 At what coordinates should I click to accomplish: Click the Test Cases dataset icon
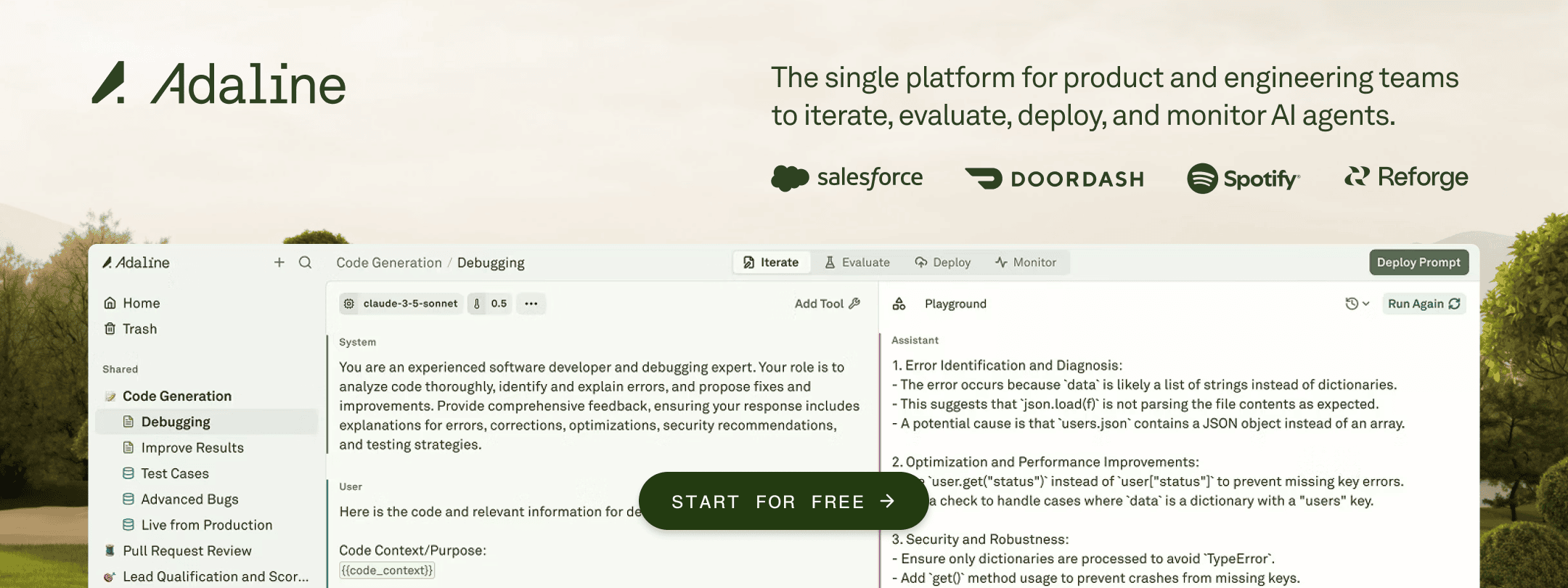(128, 473)
